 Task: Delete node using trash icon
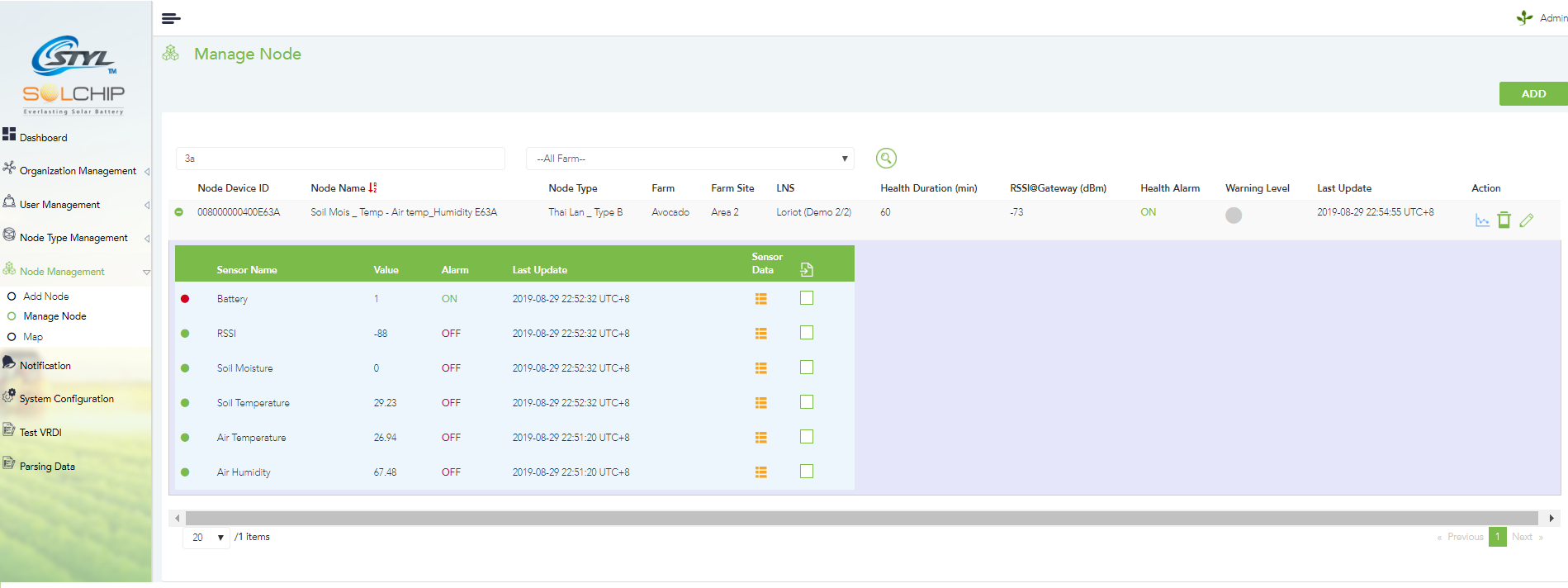(1504, 220)
